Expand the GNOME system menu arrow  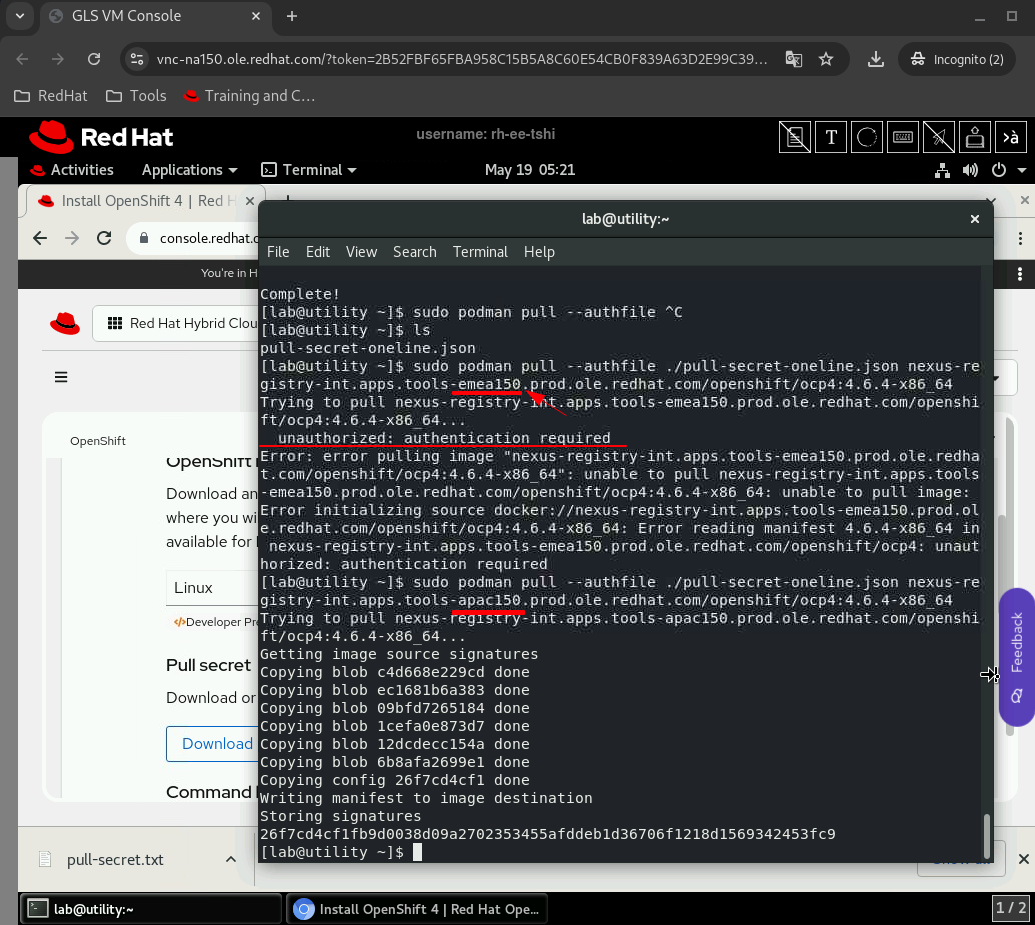click(x=1022, y=170)
